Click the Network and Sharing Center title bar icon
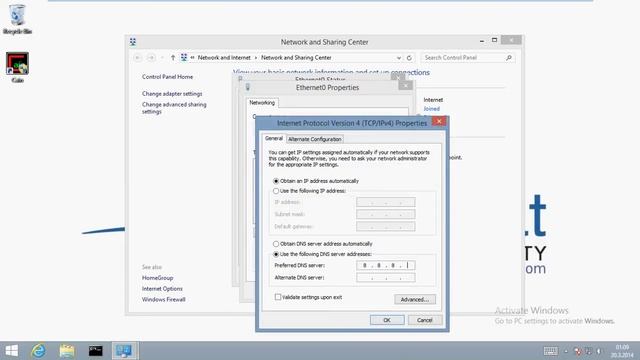 click(x=133, y=42)
